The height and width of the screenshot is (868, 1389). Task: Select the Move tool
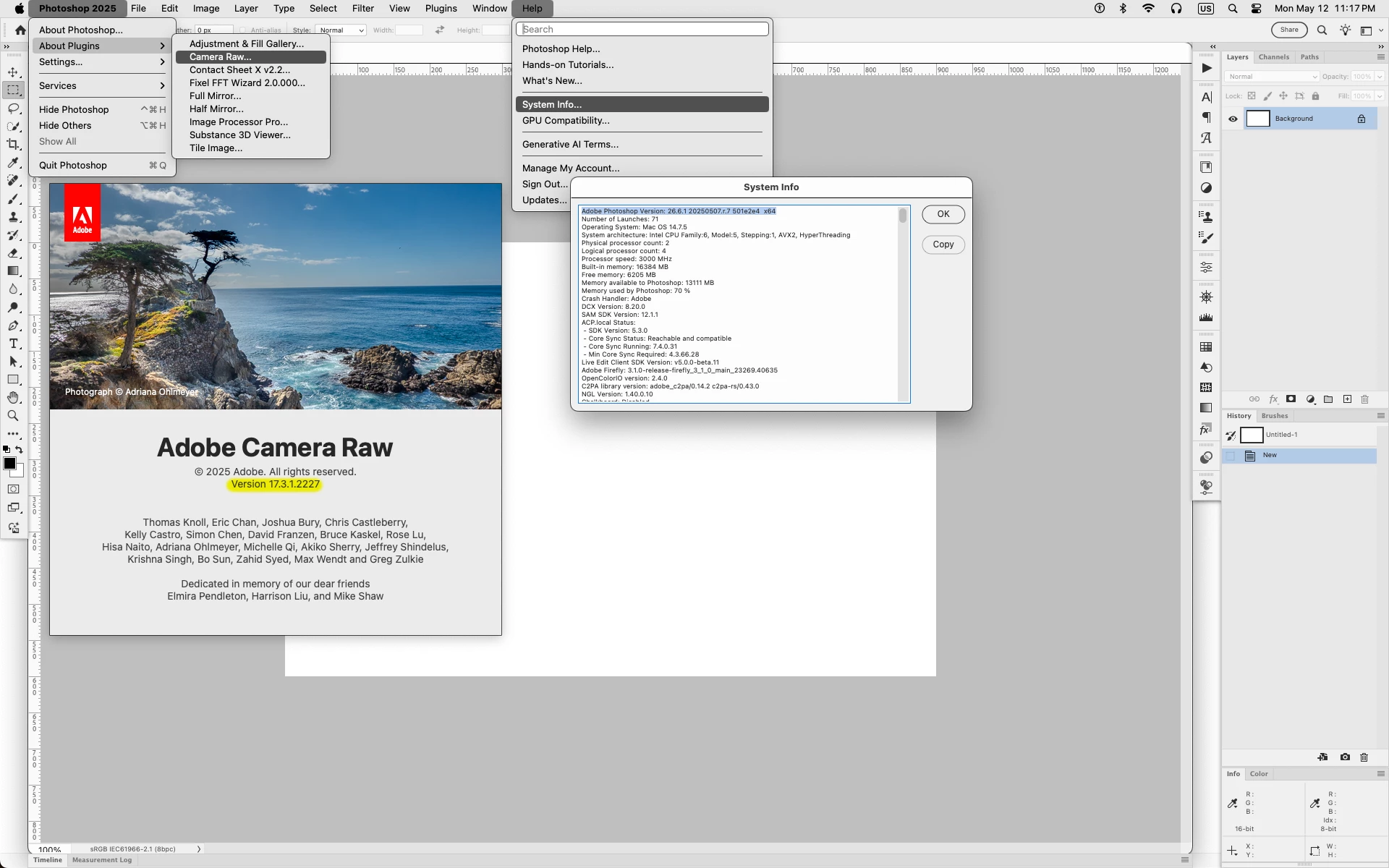13,72
